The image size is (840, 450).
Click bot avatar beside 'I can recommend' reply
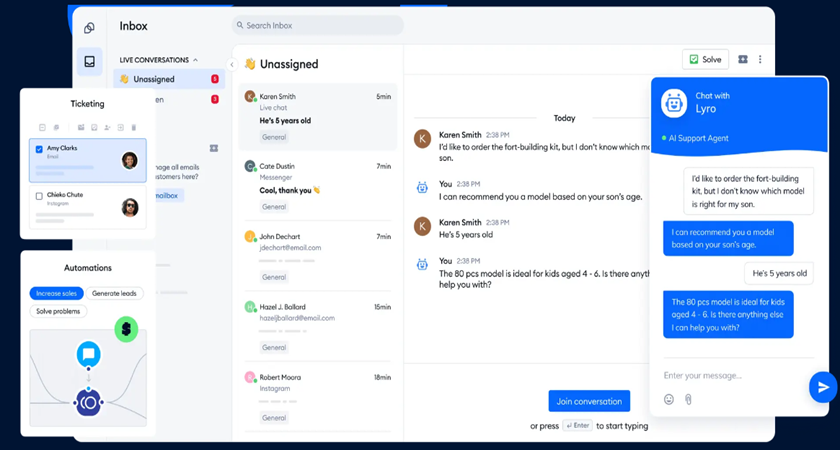tap(422, 188)
